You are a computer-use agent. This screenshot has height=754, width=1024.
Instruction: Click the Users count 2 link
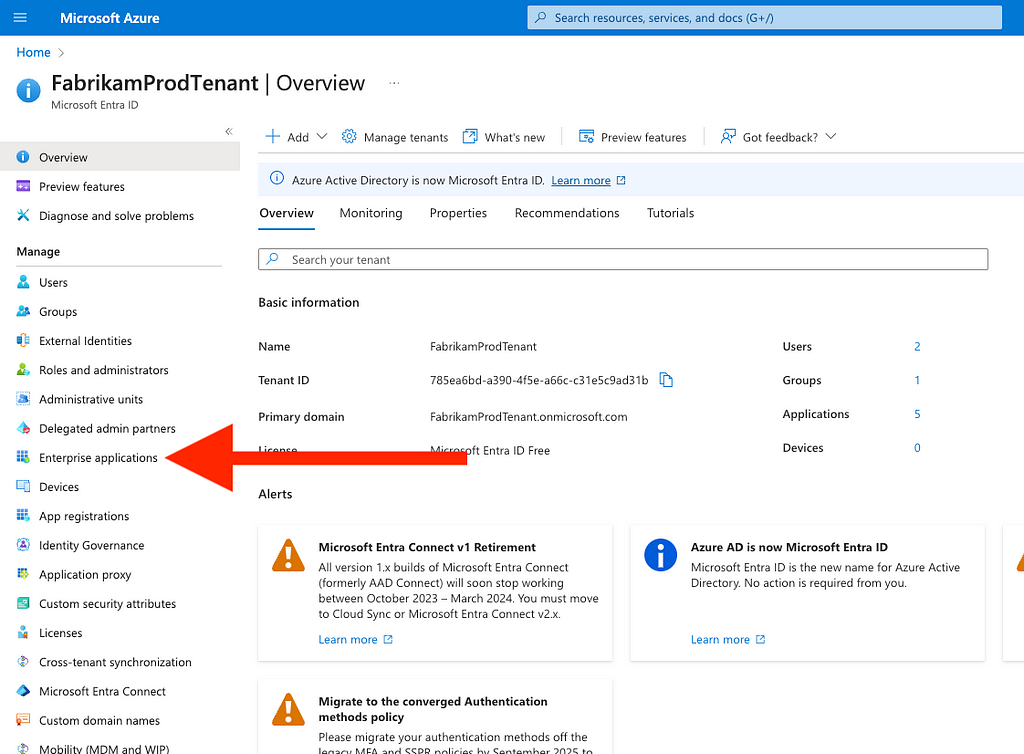[x=917, y=347]
